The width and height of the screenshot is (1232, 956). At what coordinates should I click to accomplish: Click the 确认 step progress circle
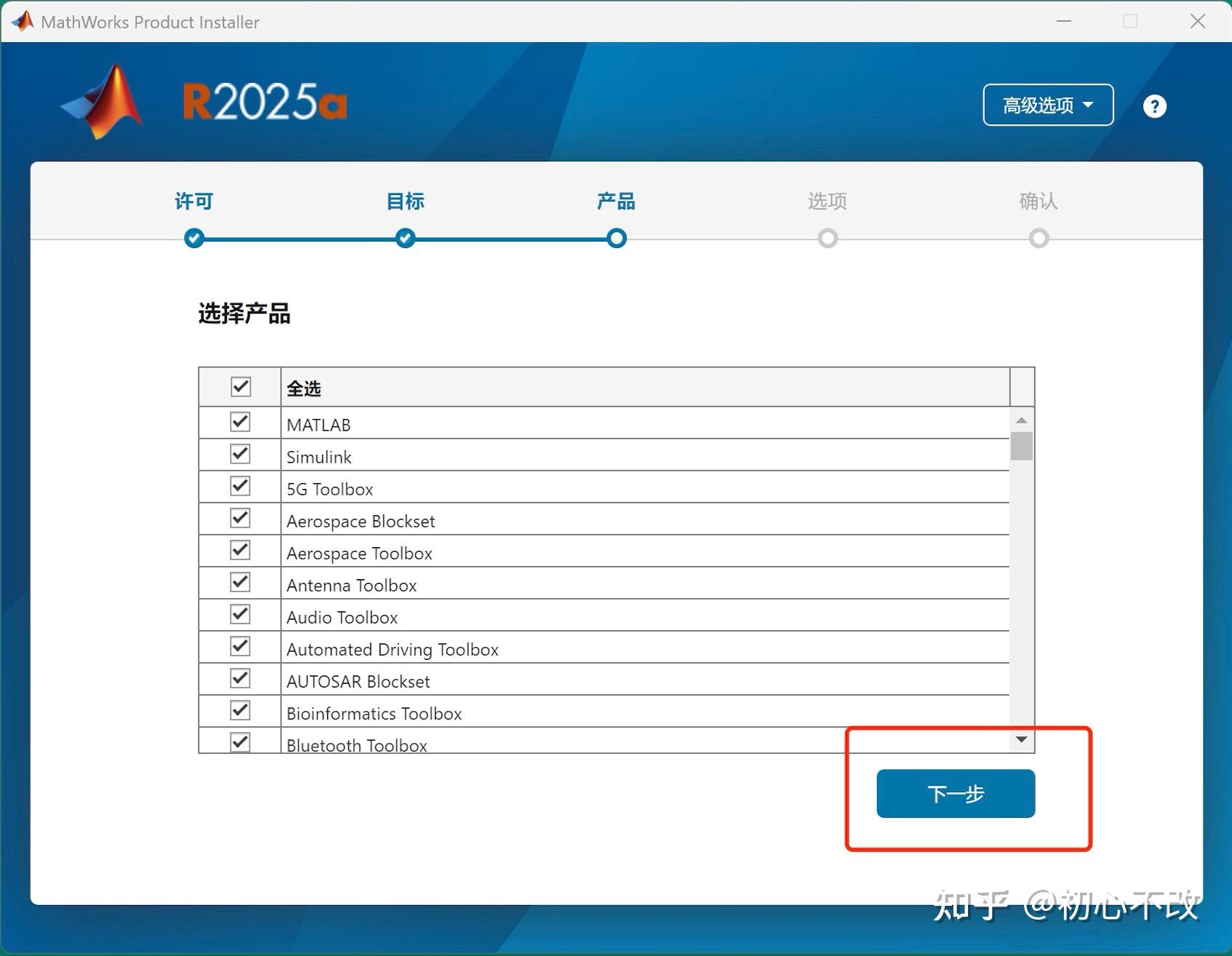[x=1038, y=238]
